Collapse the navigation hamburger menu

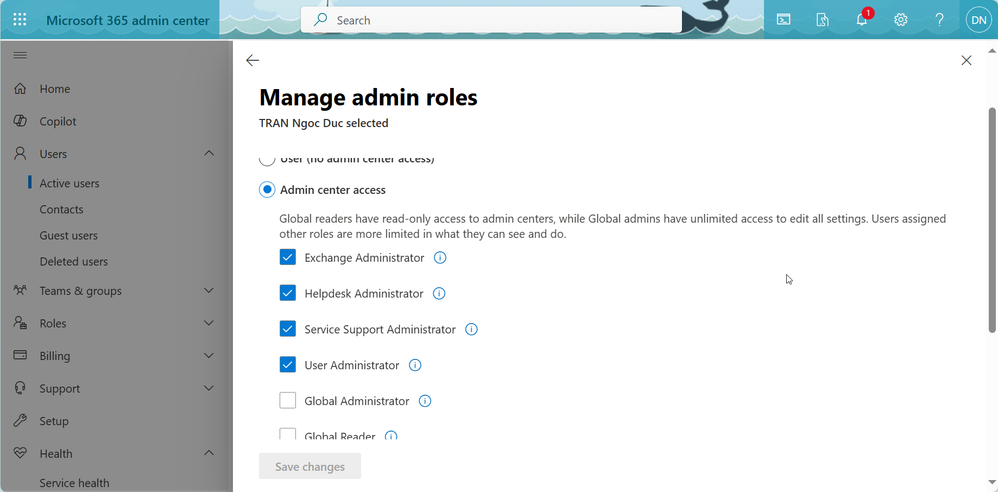(20, 55)
